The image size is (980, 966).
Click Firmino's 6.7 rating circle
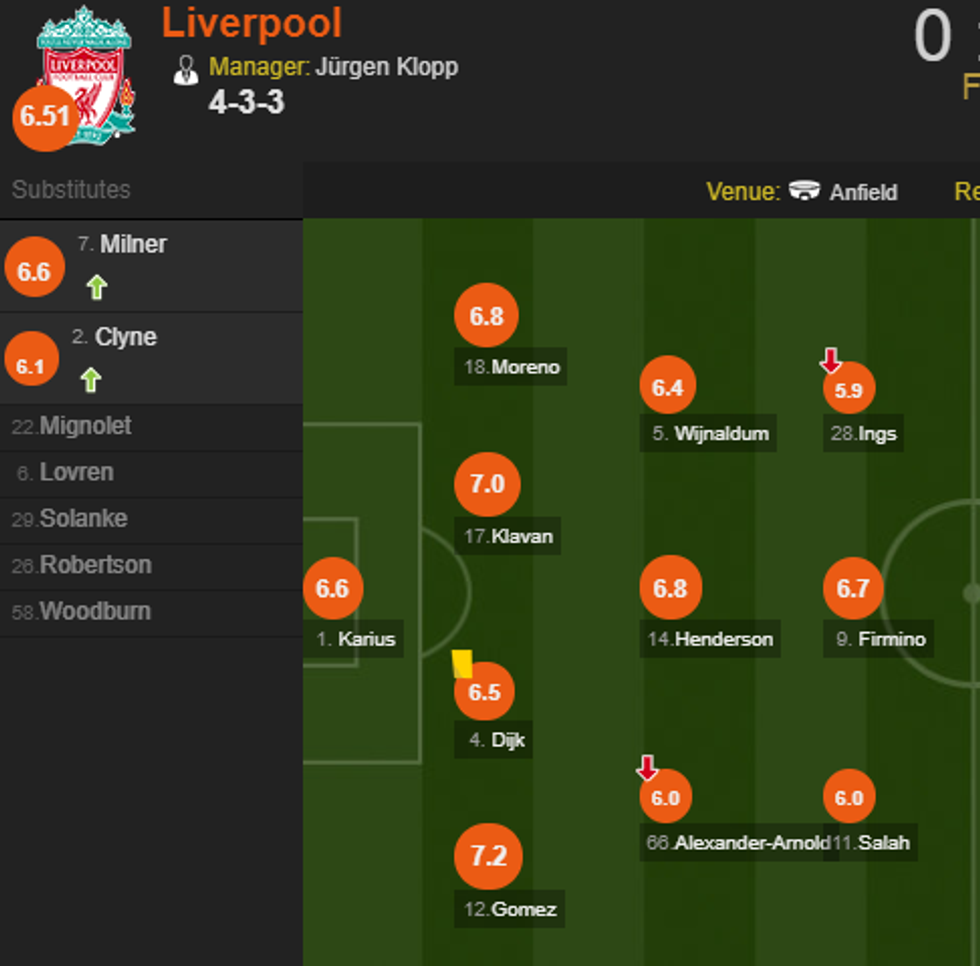coord(853,589)
